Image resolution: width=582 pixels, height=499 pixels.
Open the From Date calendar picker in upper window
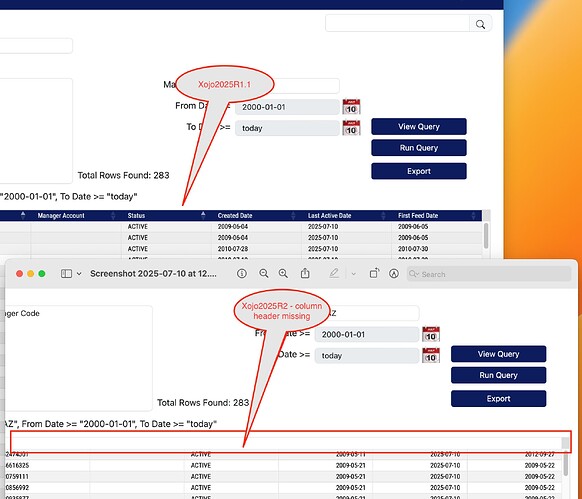351,107
